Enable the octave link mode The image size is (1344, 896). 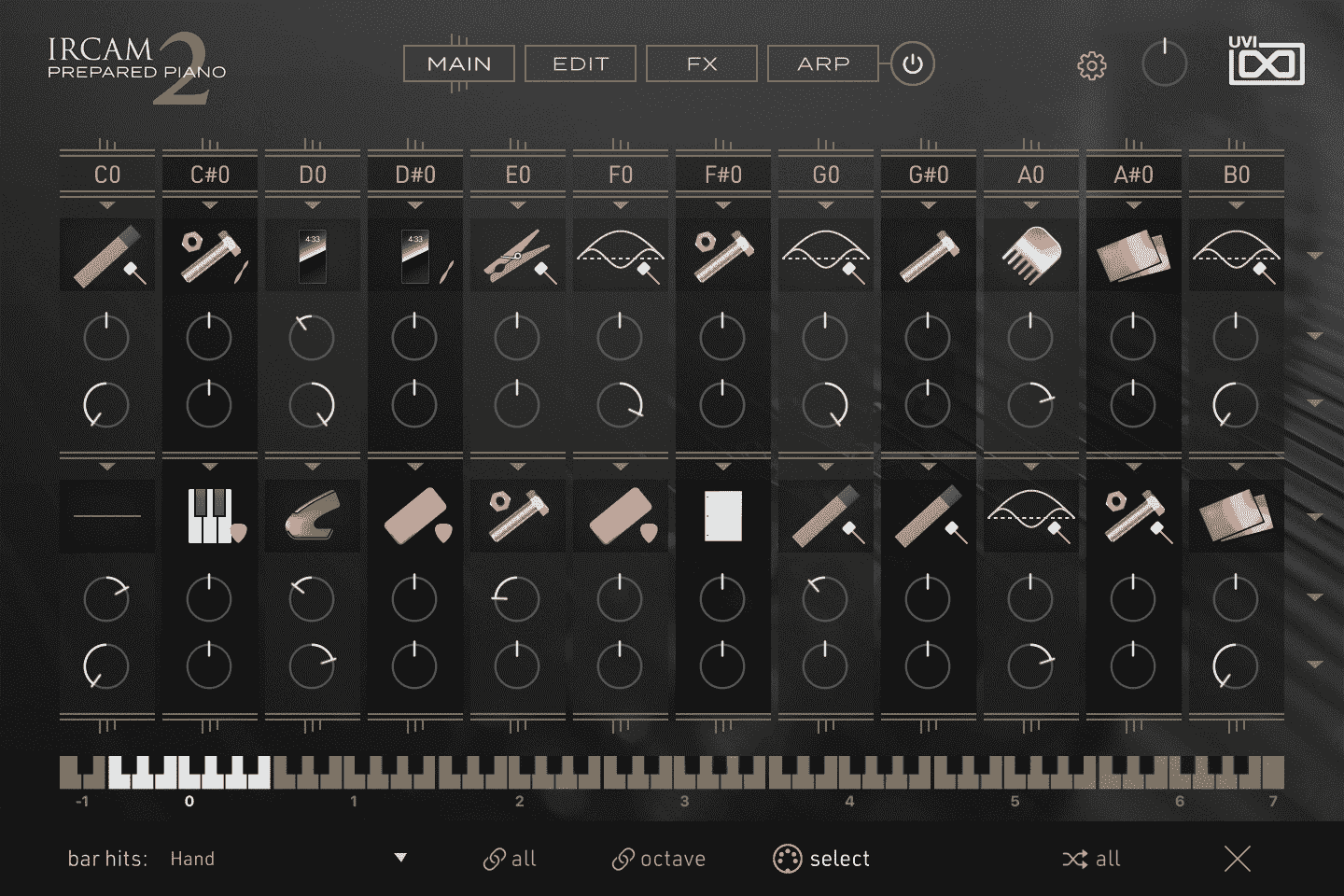tap(659, 859)
